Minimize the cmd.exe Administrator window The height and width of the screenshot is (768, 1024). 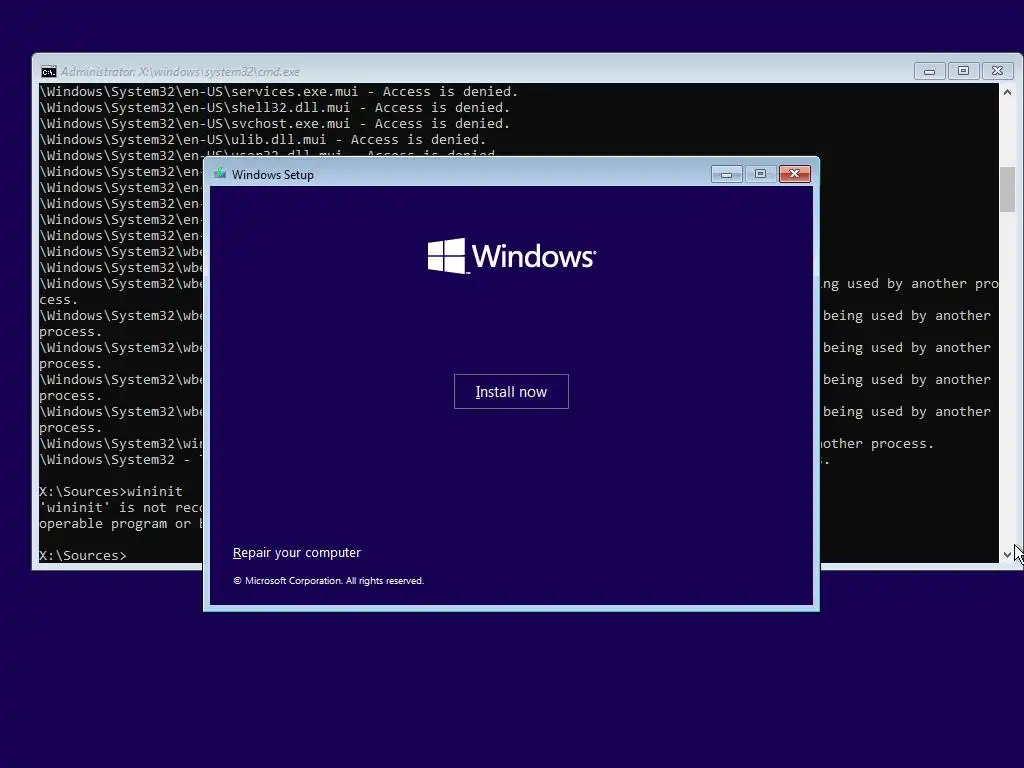point(929,71)
